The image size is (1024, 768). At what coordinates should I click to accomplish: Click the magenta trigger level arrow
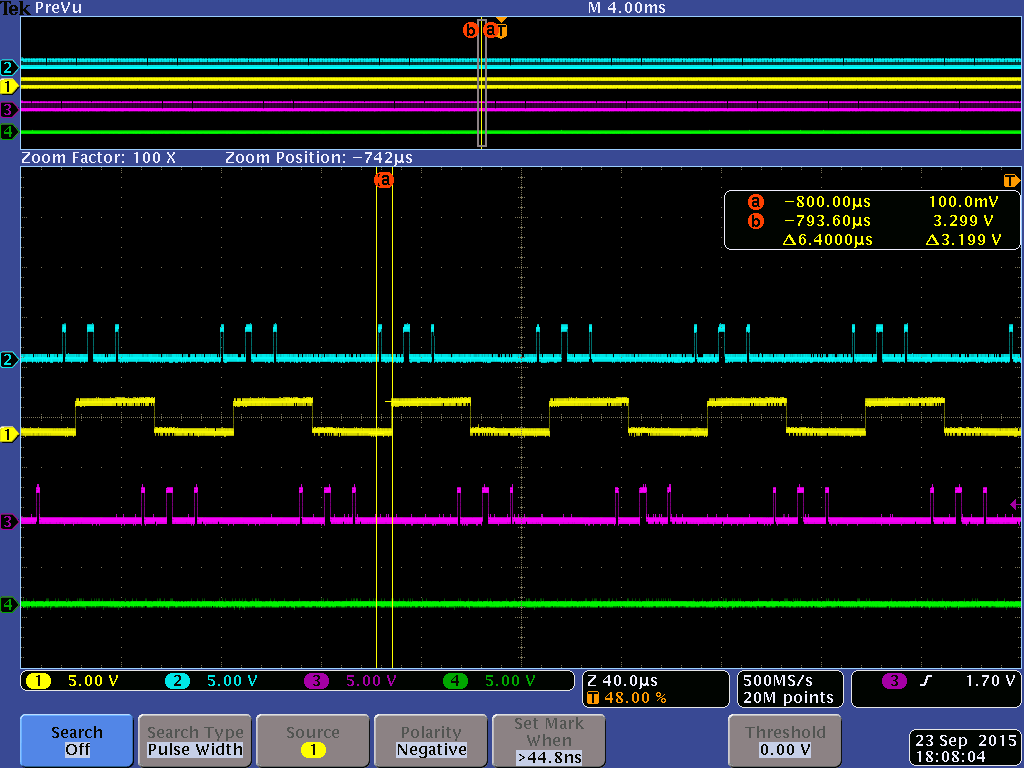pyautogui.click(x=1016, y=504)
